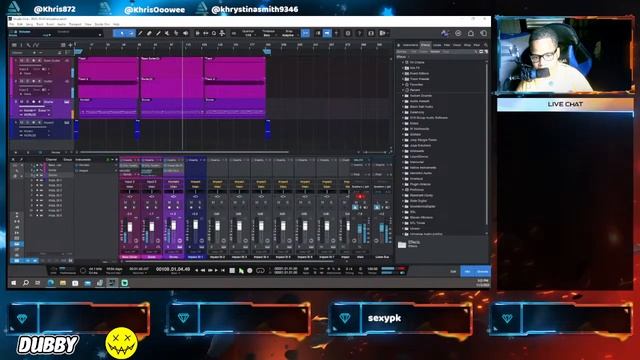Toggle the blue Autoscroll button in toolbar
640x360 pixels.
[x=327, y=33]
